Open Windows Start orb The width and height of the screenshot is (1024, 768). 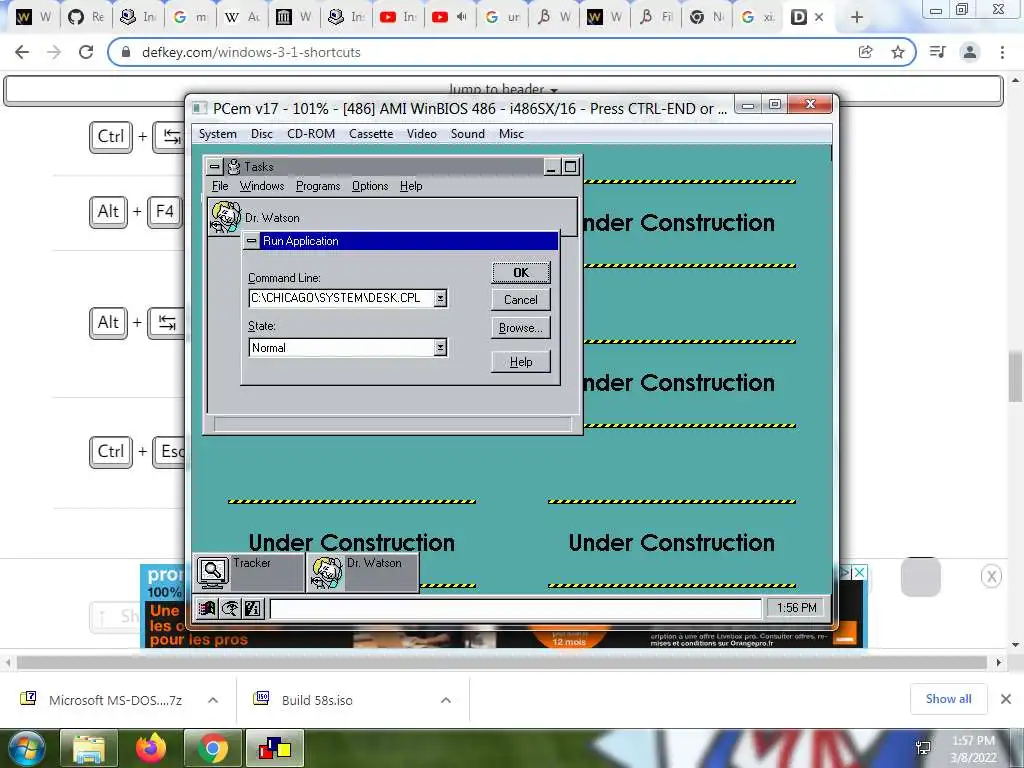click(x=26, y=748)
